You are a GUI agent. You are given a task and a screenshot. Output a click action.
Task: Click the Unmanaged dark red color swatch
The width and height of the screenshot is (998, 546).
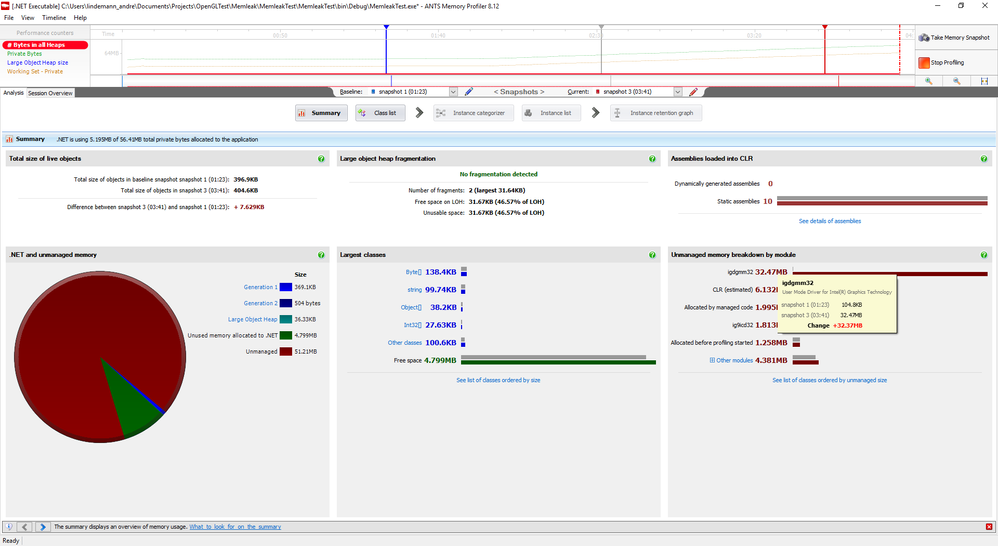286,352
